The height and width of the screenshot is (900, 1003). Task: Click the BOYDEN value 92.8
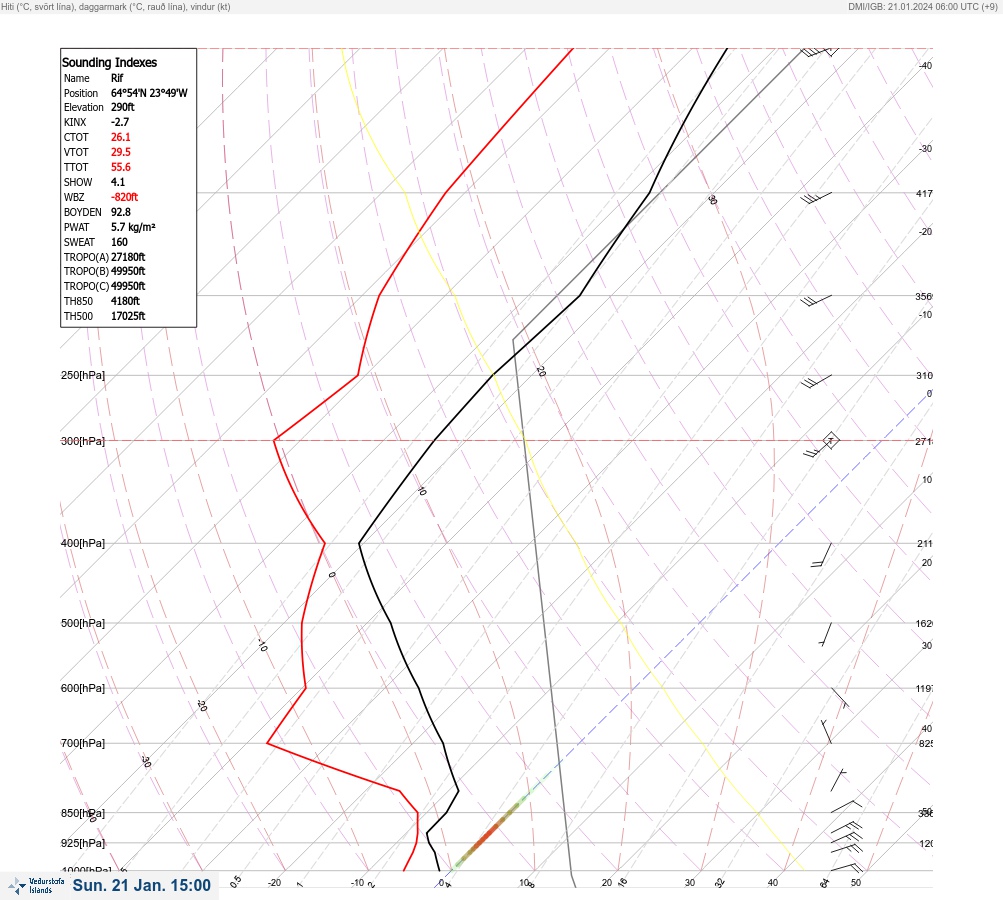(120, 212)
